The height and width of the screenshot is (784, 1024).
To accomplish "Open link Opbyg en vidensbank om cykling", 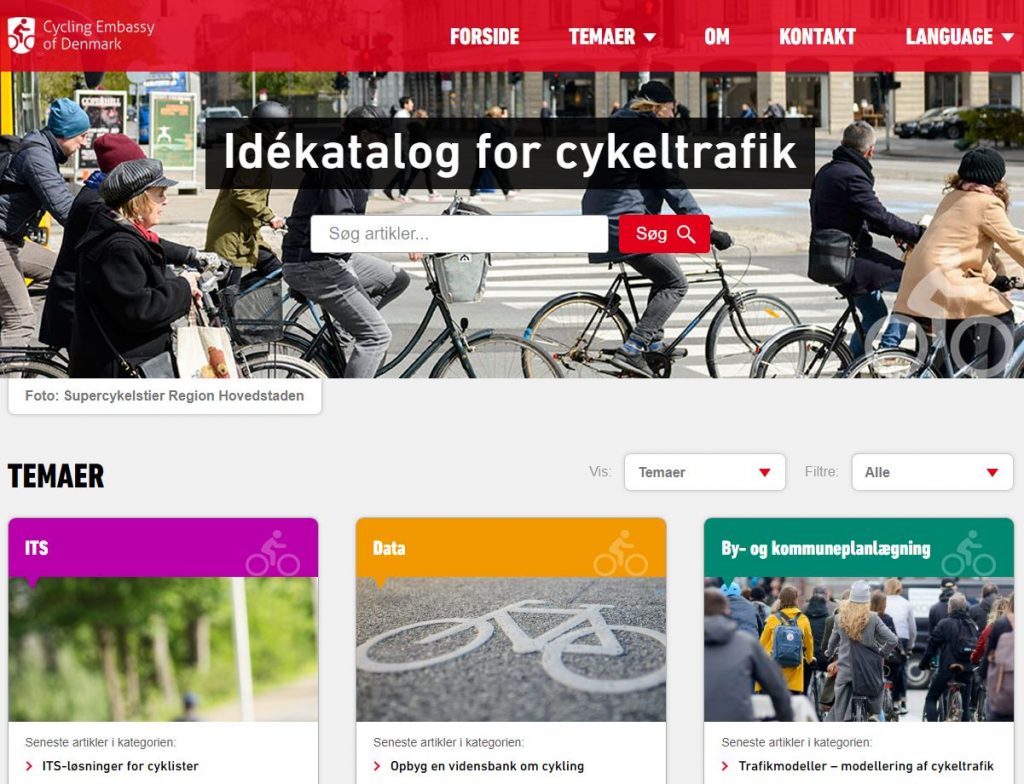I will point(487,766).
